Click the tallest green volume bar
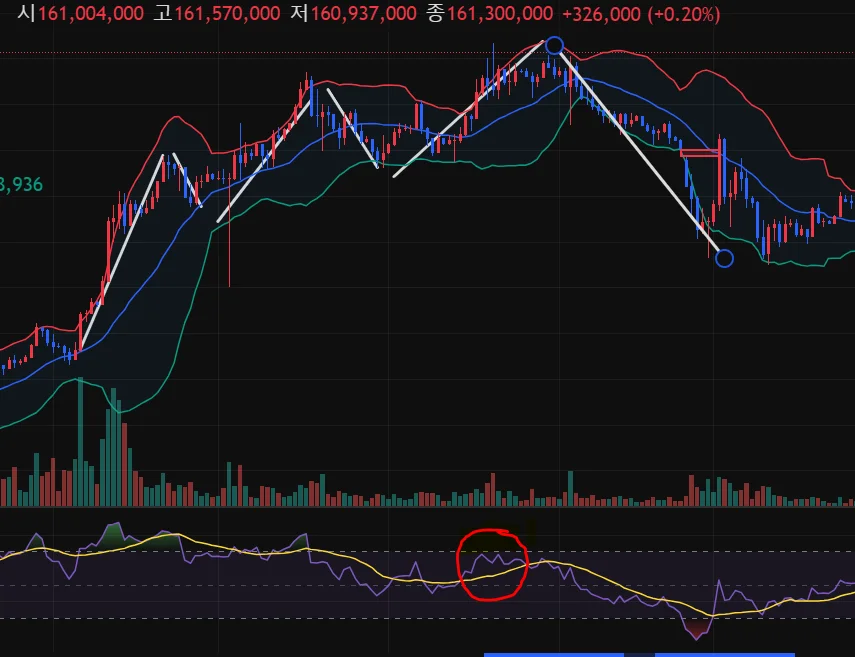This screenshot has width=855, height=657. [80, 442]
